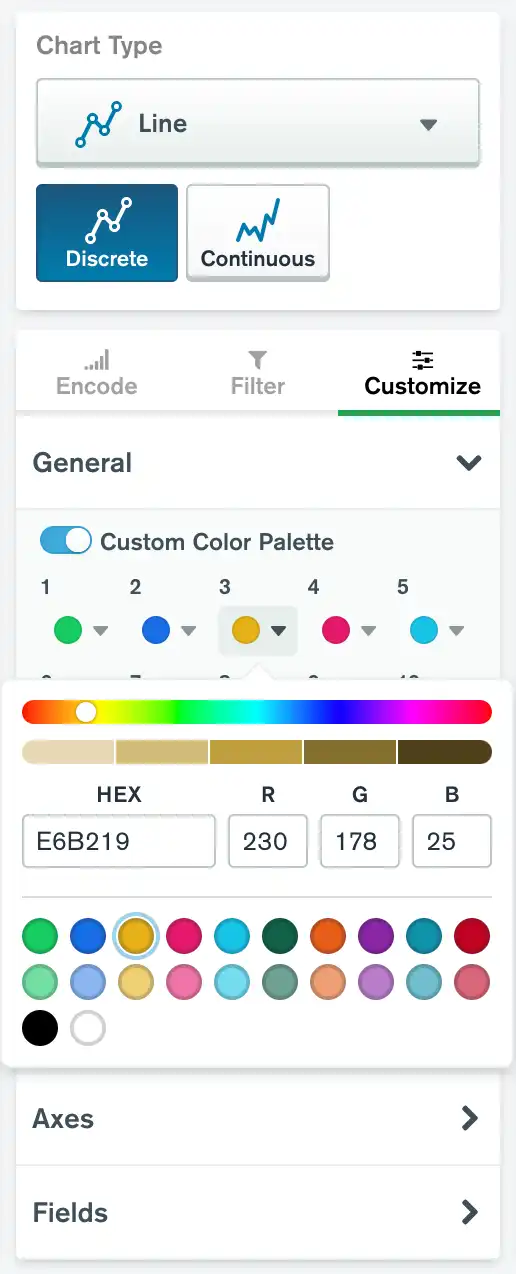Switch to the Filter tab
The image size is (516, 1274).
click(258, 373)
